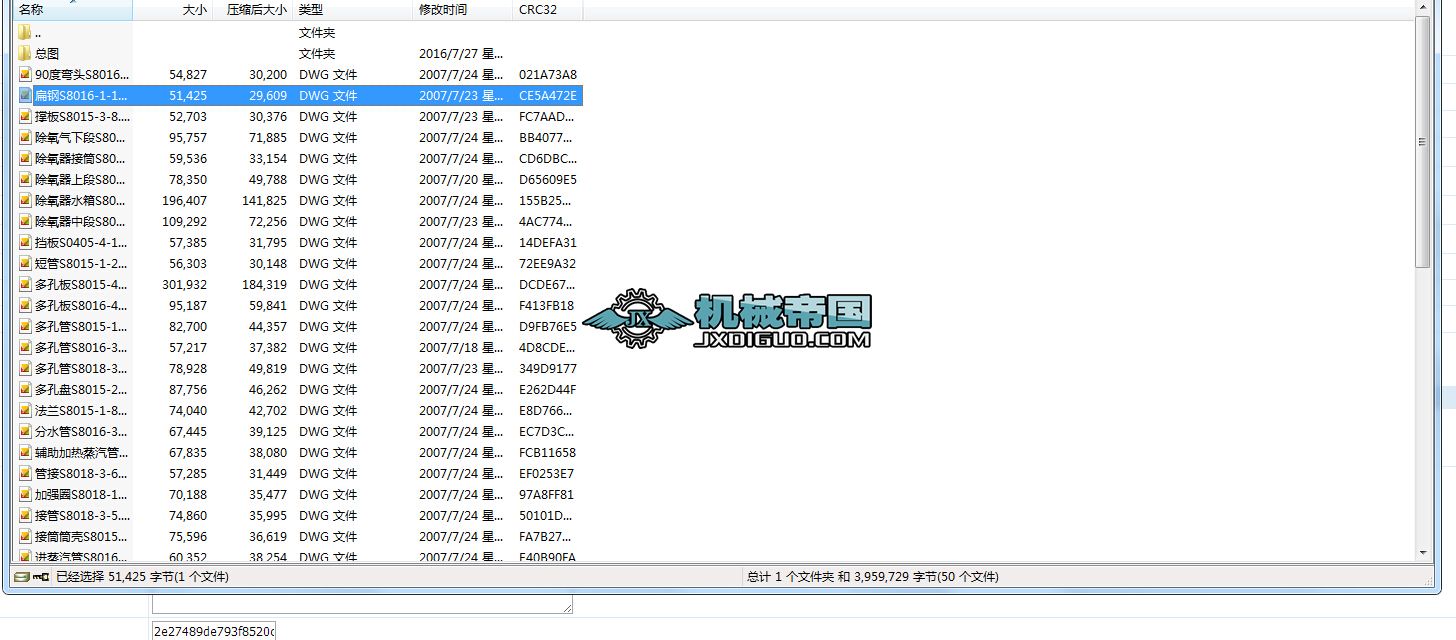Click the CRC32 value E262D44F
The height and width of the screenshot is (640, 1456).
[548, 390]
